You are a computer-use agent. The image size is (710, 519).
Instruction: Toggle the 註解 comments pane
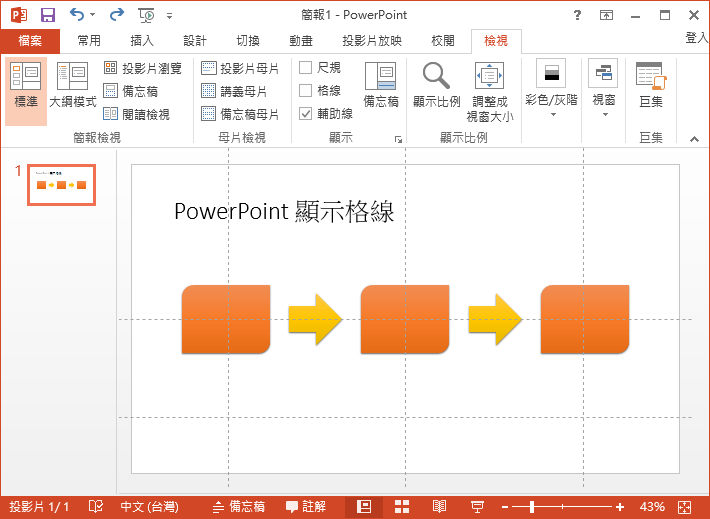[306, 506]
